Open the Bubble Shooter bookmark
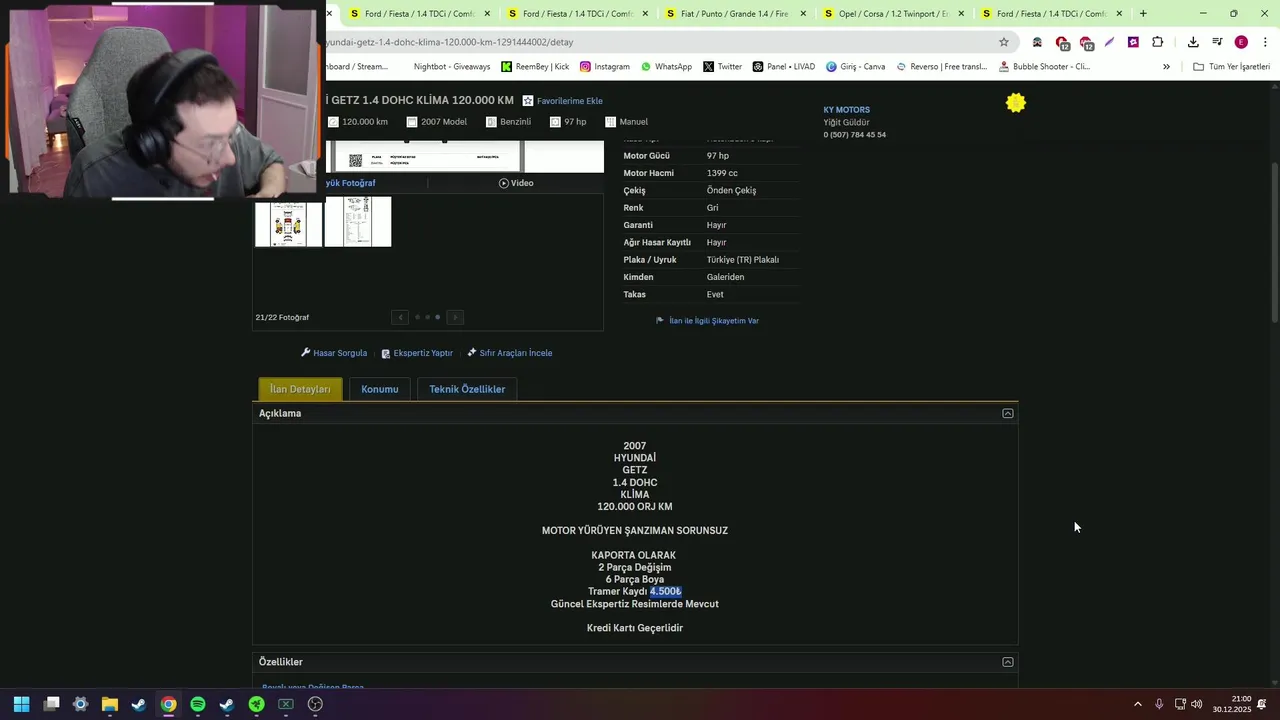 [x=1043, y=67]
